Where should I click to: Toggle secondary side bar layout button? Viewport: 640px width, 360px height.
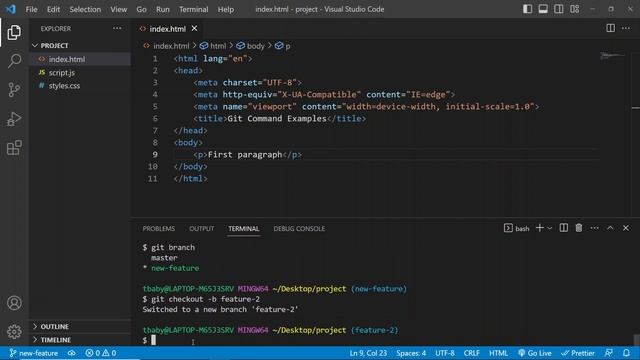click(558, 9)
